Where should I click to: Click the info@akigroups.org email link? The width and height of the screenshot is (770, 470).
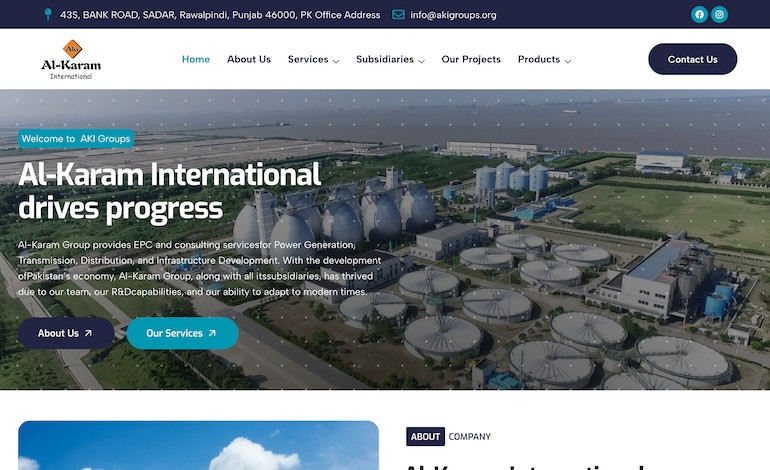453,15
